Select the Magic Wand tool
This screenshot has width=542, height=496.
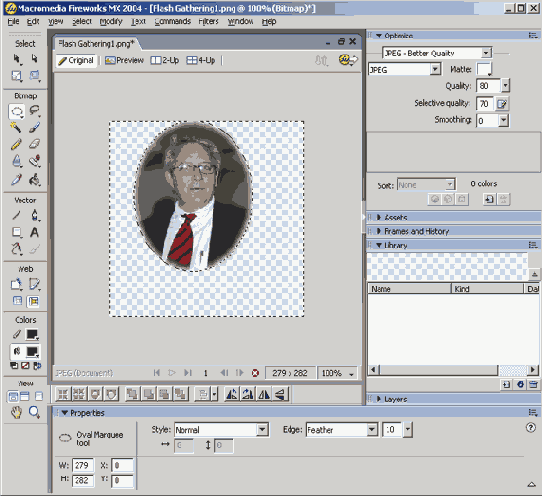tap(16, 128)
